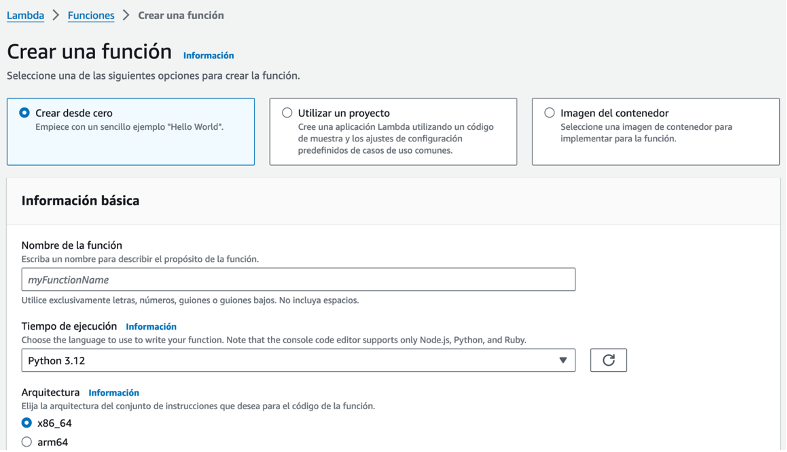
Task: Open the Python 3.12 runtime dropdown
Action: (x=298, y=360)
